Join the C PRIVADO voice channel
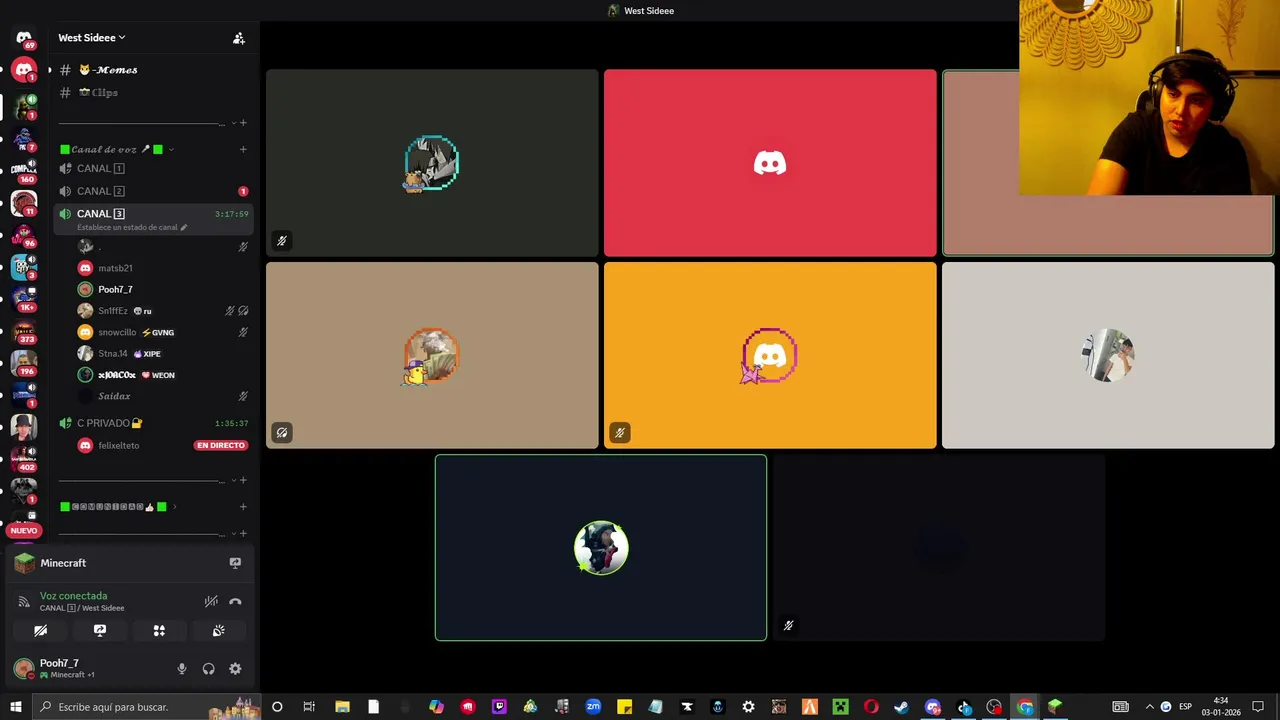Image resolution: width=1280 pixels, height=720 pixels. tap(108, 423)
